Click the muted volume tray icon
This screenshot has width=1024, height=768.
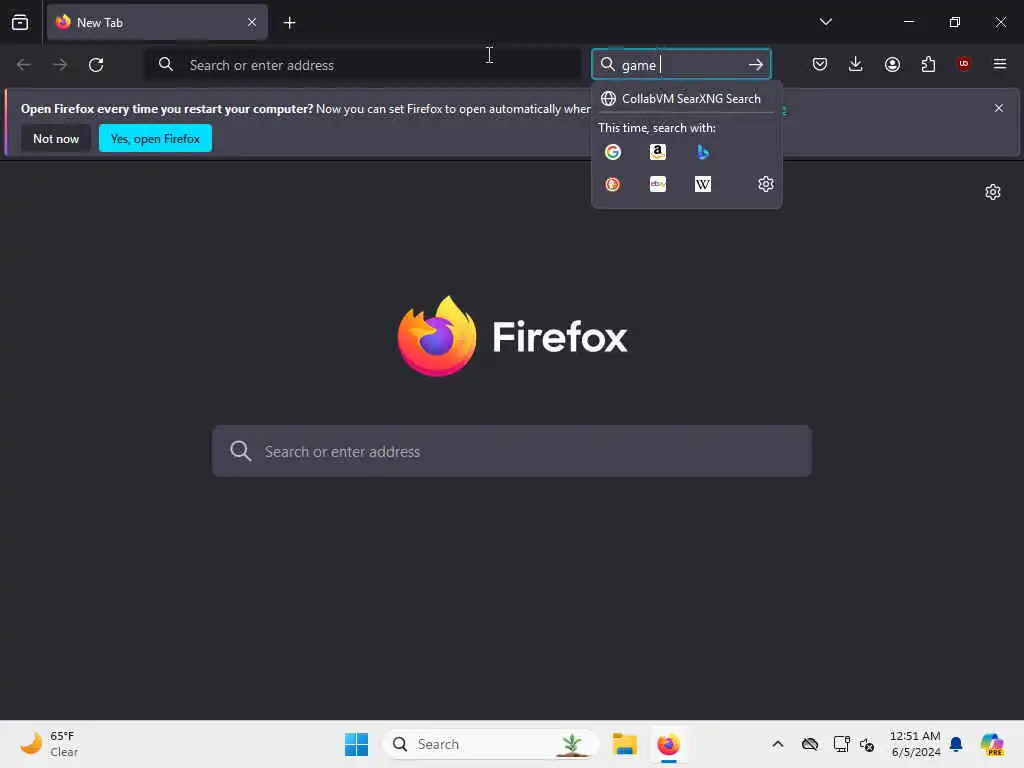(x=867, y=744)
